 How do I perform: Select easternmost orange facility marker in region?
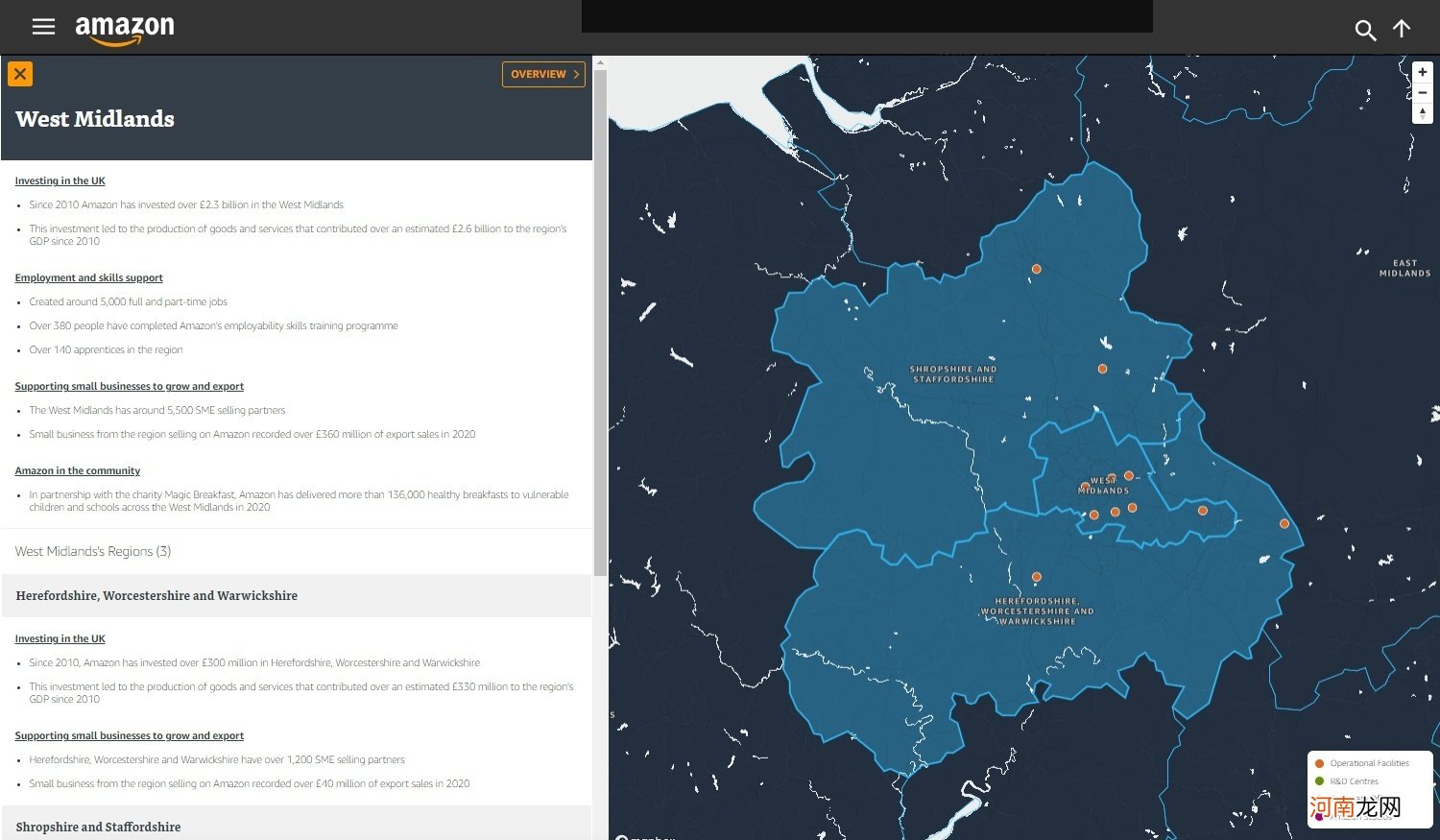click(1284, 523)
